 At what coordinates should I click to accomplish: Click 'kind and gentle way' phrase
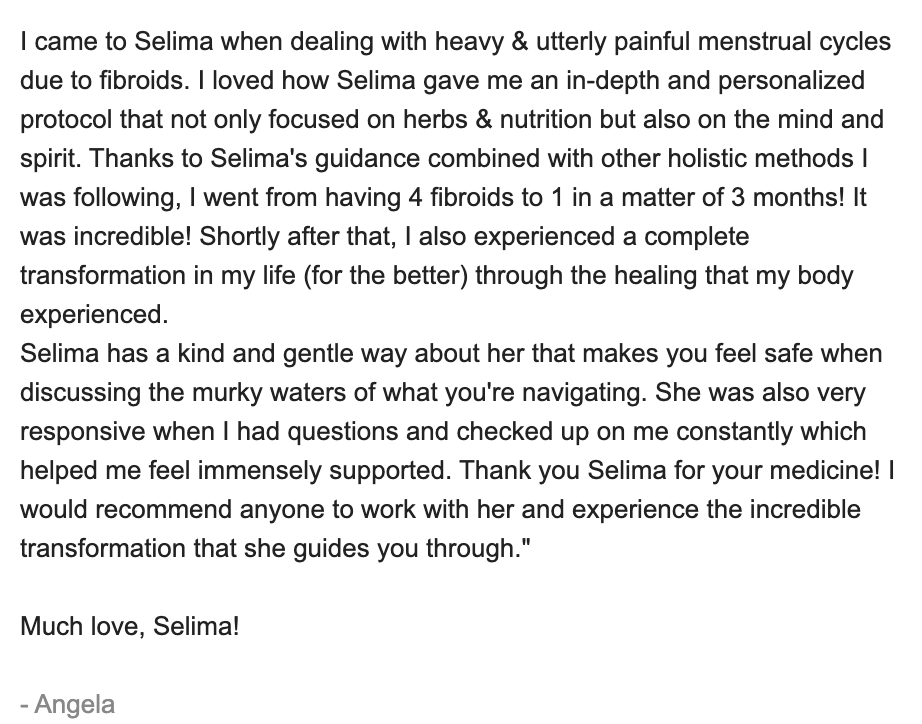292,353
